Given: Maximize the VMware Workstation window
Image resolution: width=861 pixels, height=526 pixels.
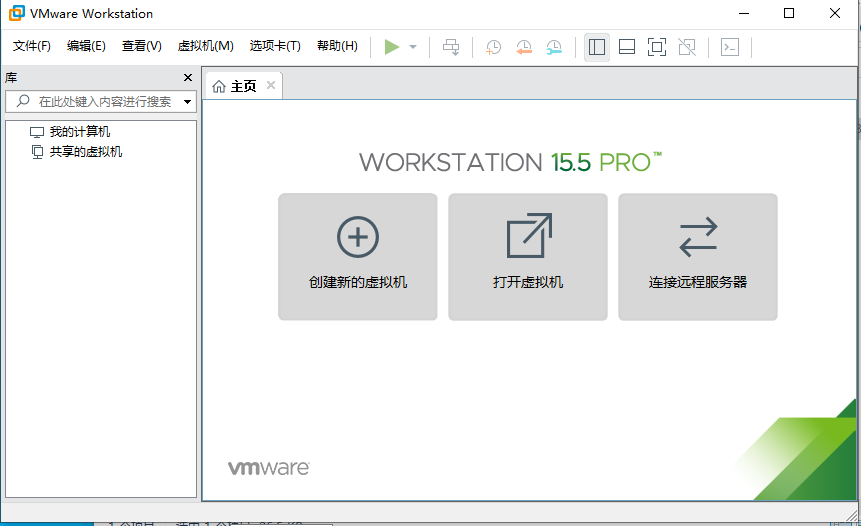Looking at the screenshot, I should coord(789,13).
